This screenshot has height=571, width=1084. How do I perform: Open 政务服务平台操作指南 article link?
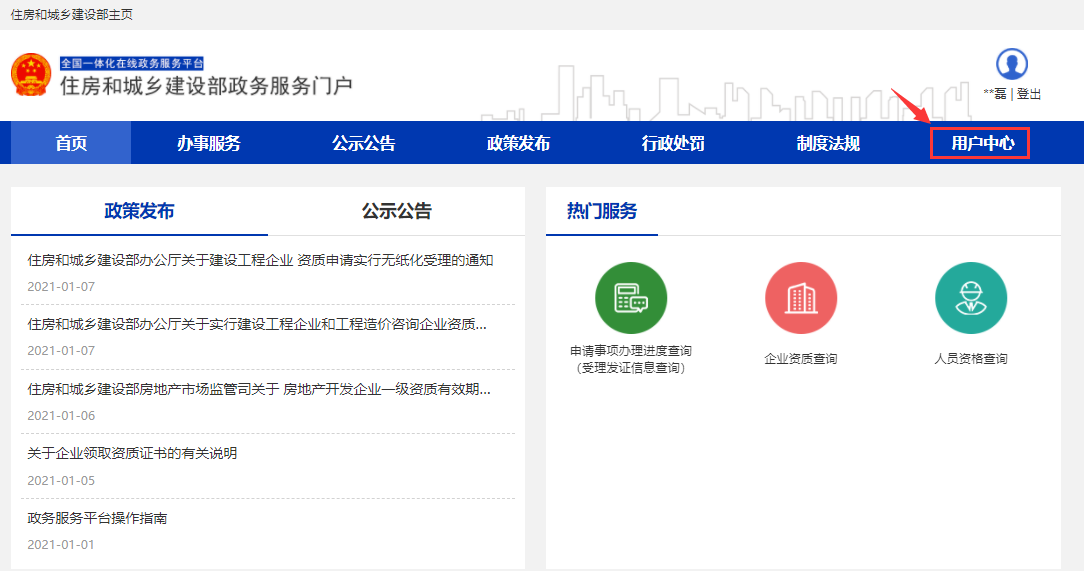97,518
